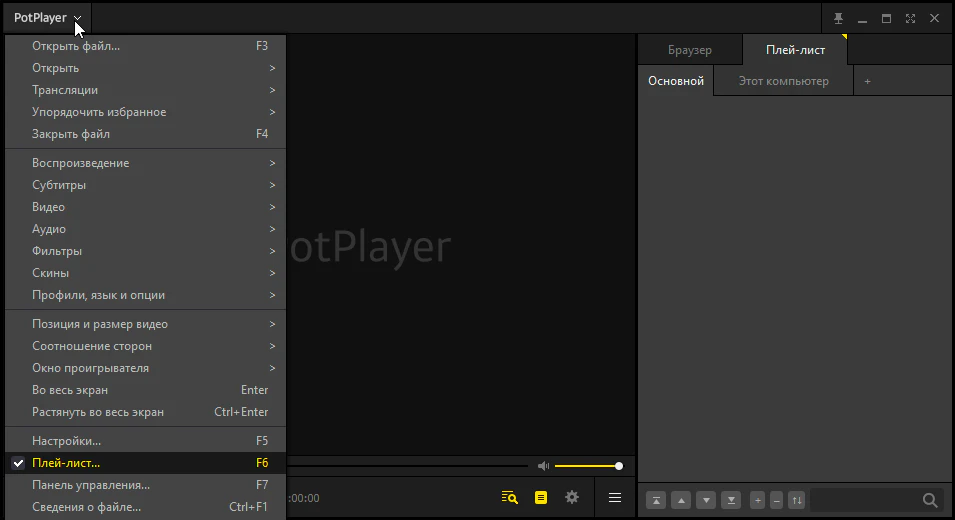The height and width of the screenshot is (520, 955).
Task: Expand the Субтитры submenu
Action: click(59, 185)
